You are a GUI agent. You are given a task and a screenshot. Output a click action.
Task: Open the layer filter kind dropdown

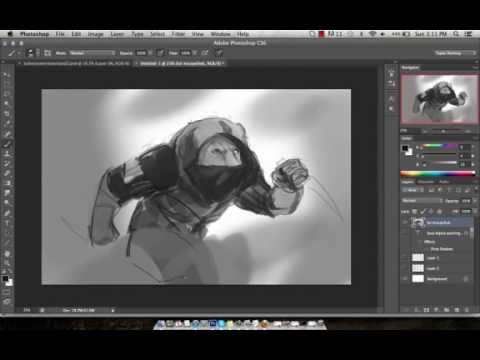(x=413, y=190)
